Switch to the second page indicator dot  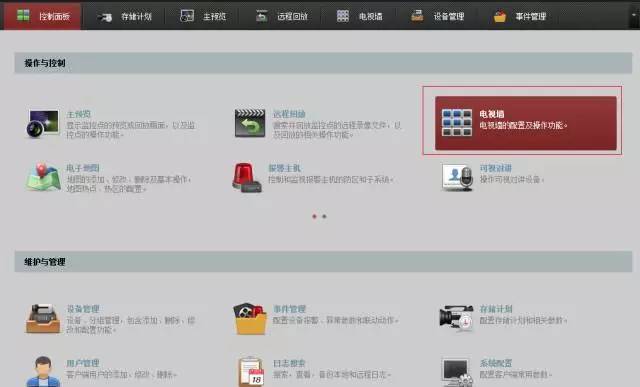click(324, 216)
